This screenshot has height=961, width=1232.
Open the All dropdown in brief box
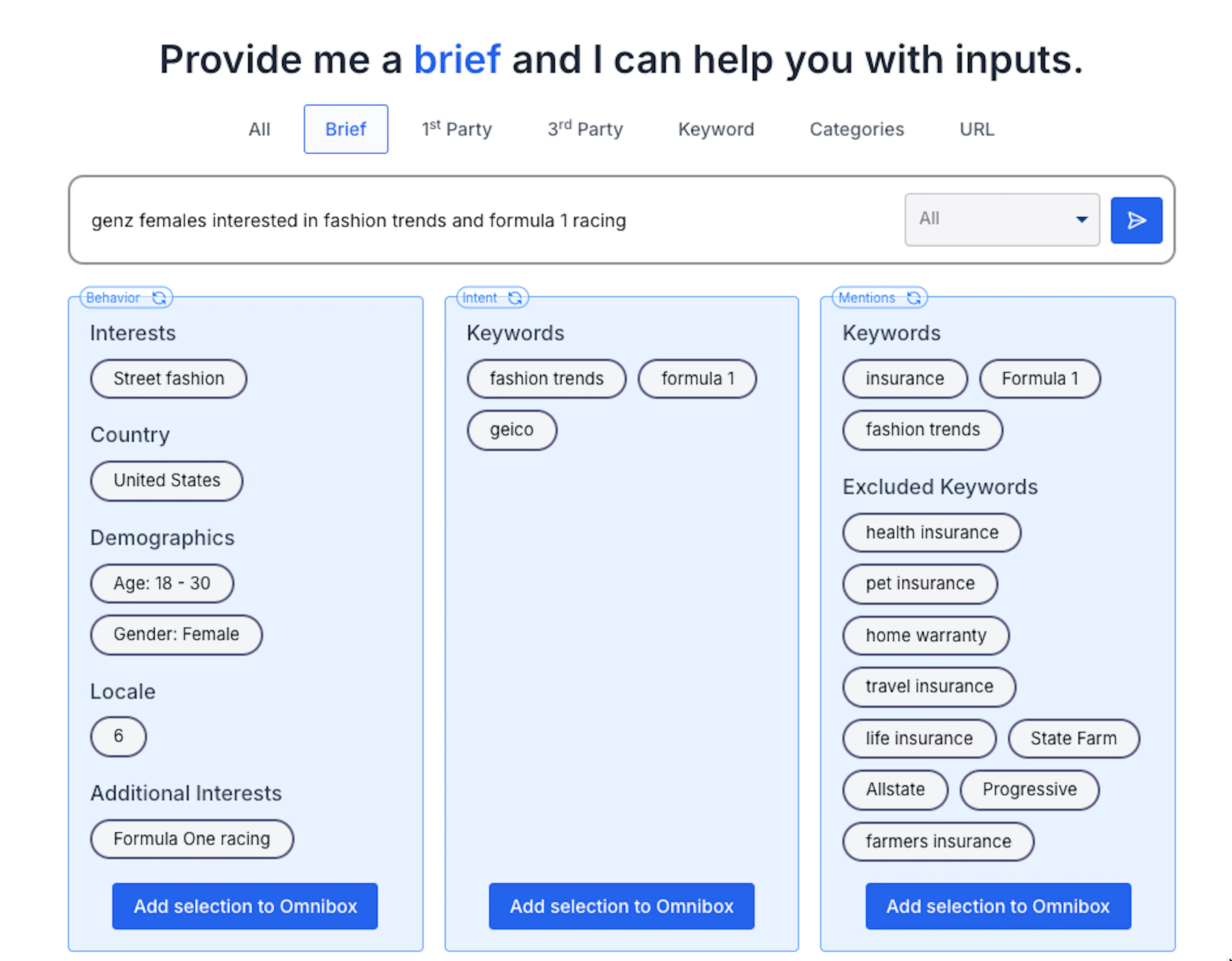(x=1002, y=219)
